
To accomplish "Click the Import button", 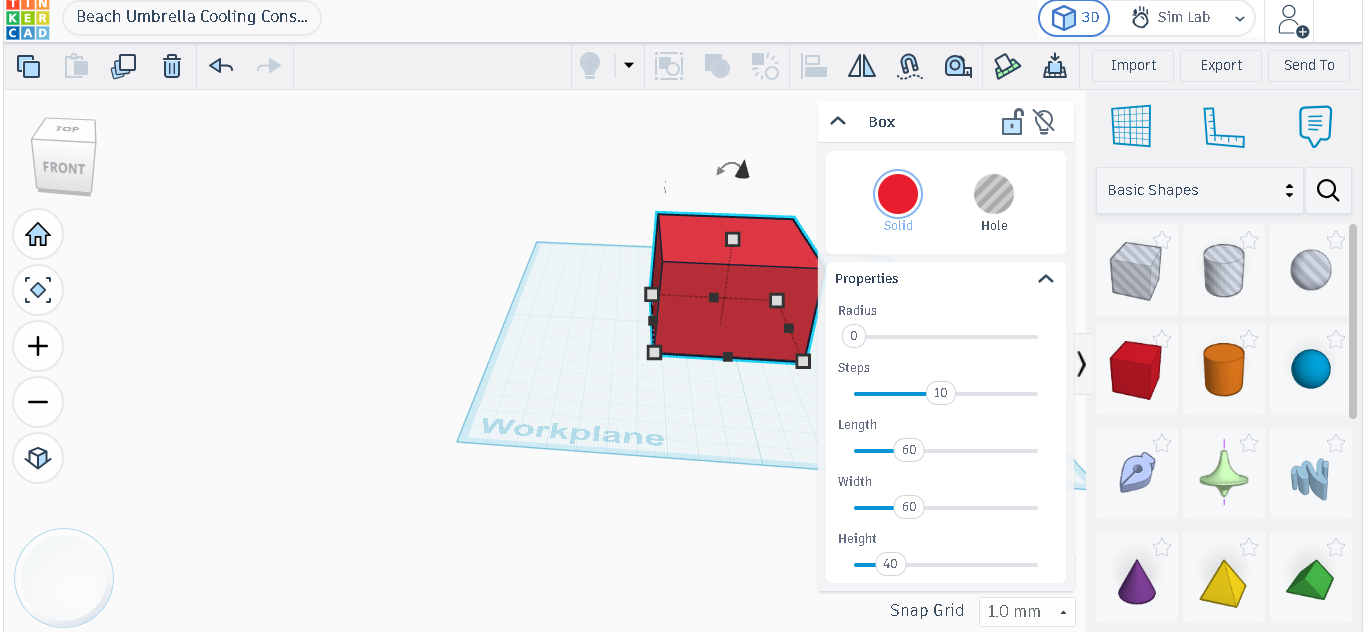I will (x=1133, y=65).
